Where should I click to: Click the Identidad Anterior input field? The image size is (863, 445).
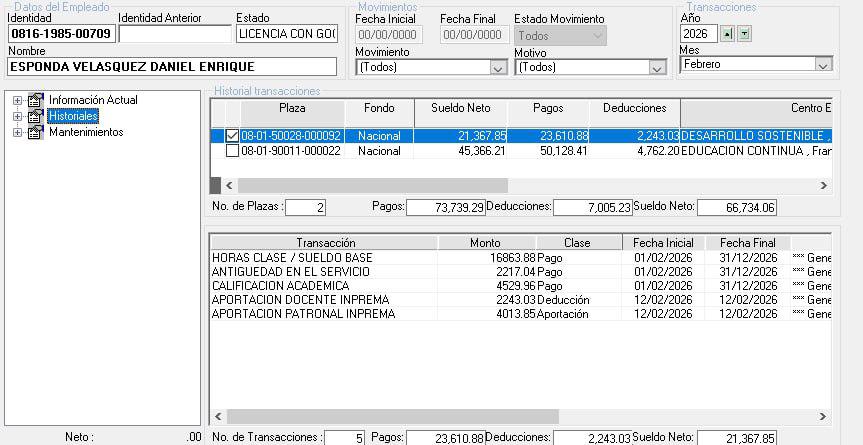[x=175, y=34]
